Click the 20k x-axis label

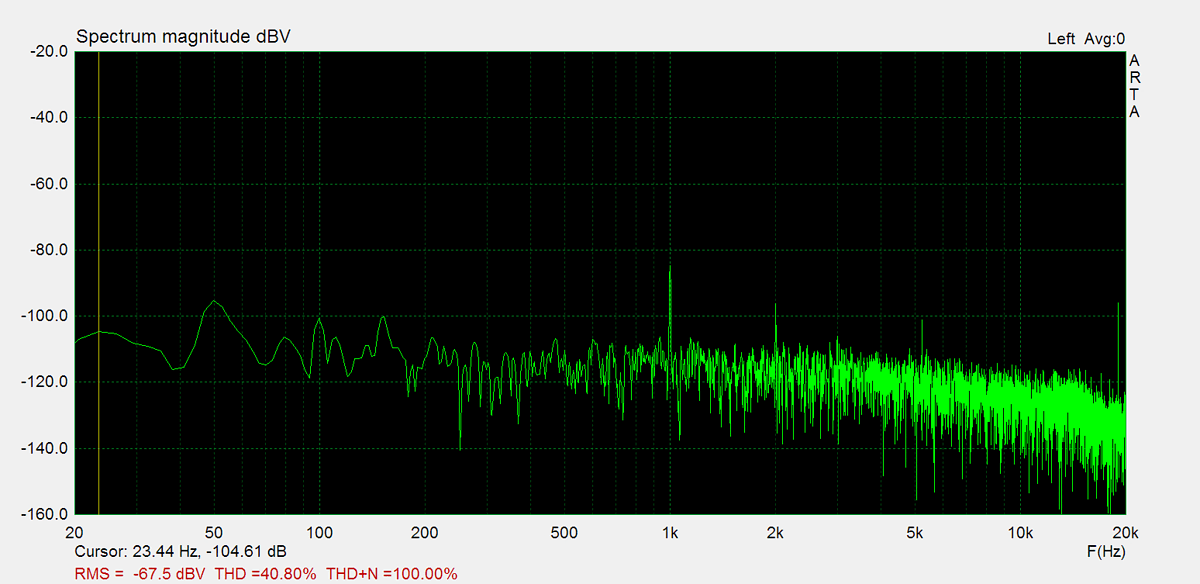tap(1124, 532)
